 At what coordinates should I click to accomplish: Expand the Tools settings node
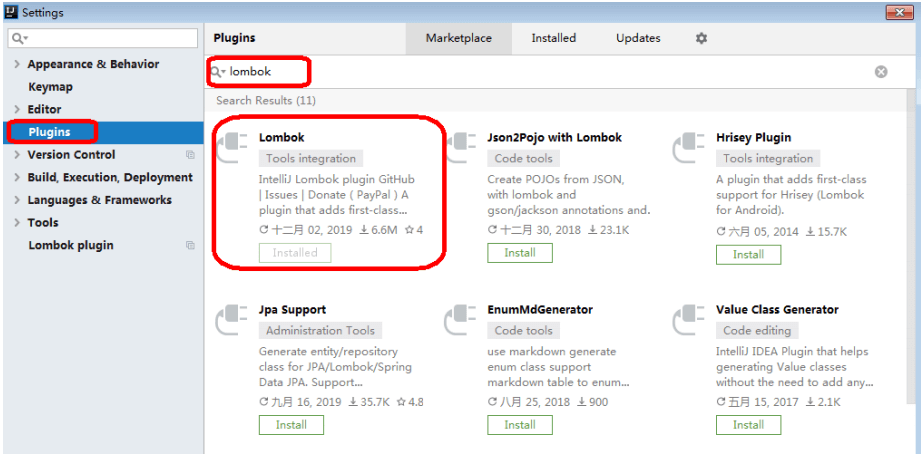pos(17,223)
